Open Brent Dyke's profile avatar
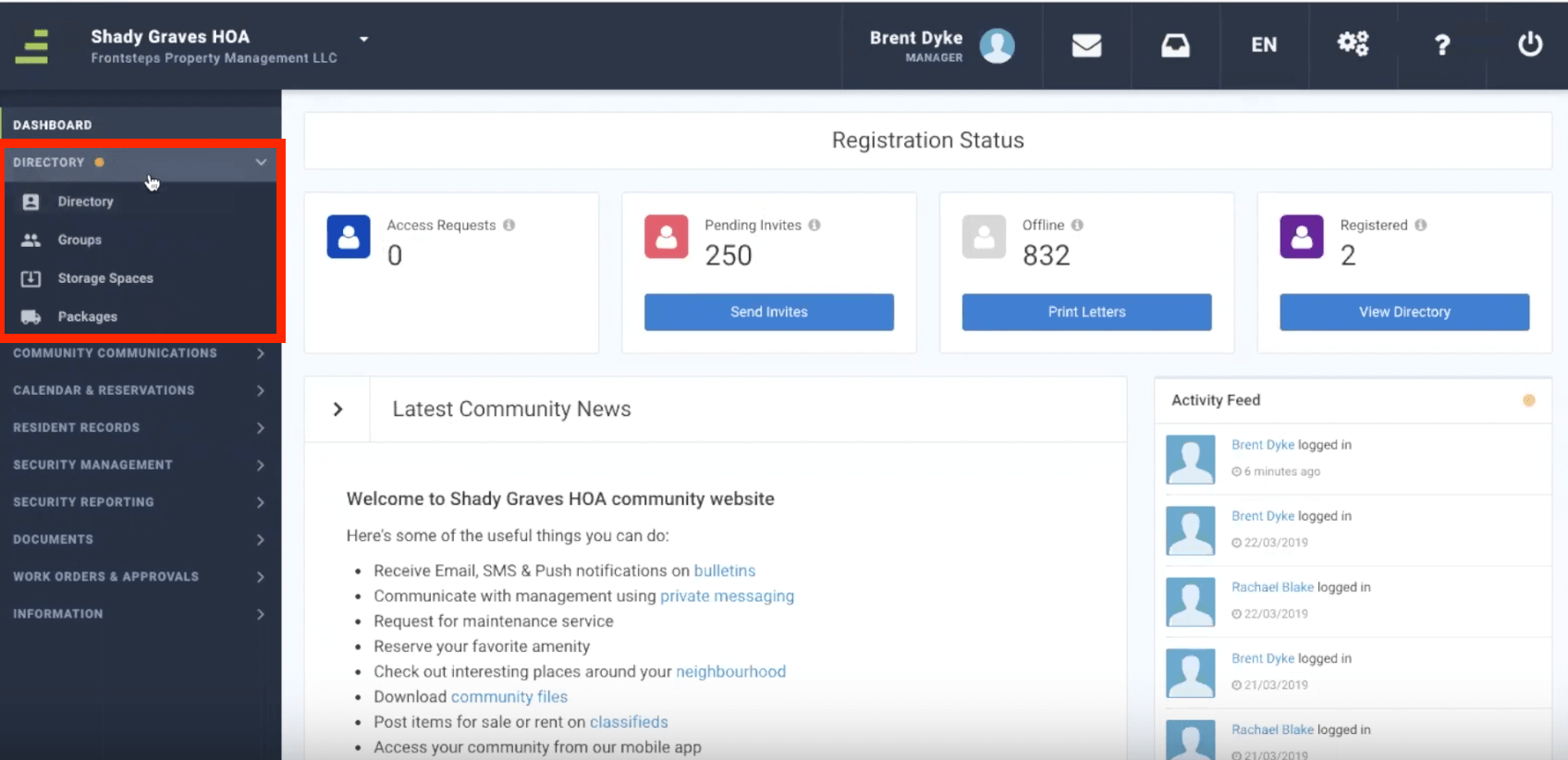The width and height of the screenshot is (1568, 760). coord(997,45)
